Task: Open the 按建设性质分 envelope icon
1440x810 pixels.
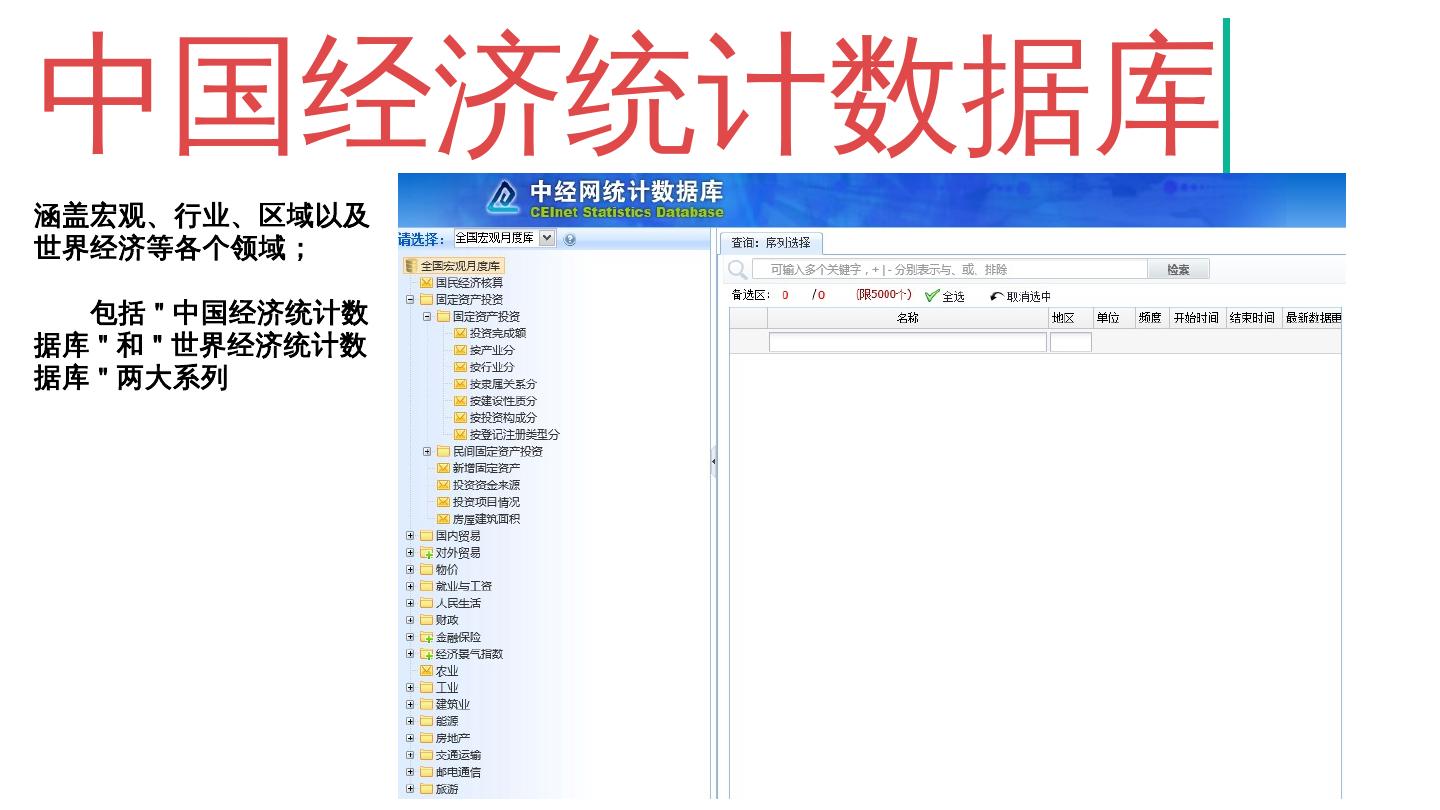Action: click(461, 401)
